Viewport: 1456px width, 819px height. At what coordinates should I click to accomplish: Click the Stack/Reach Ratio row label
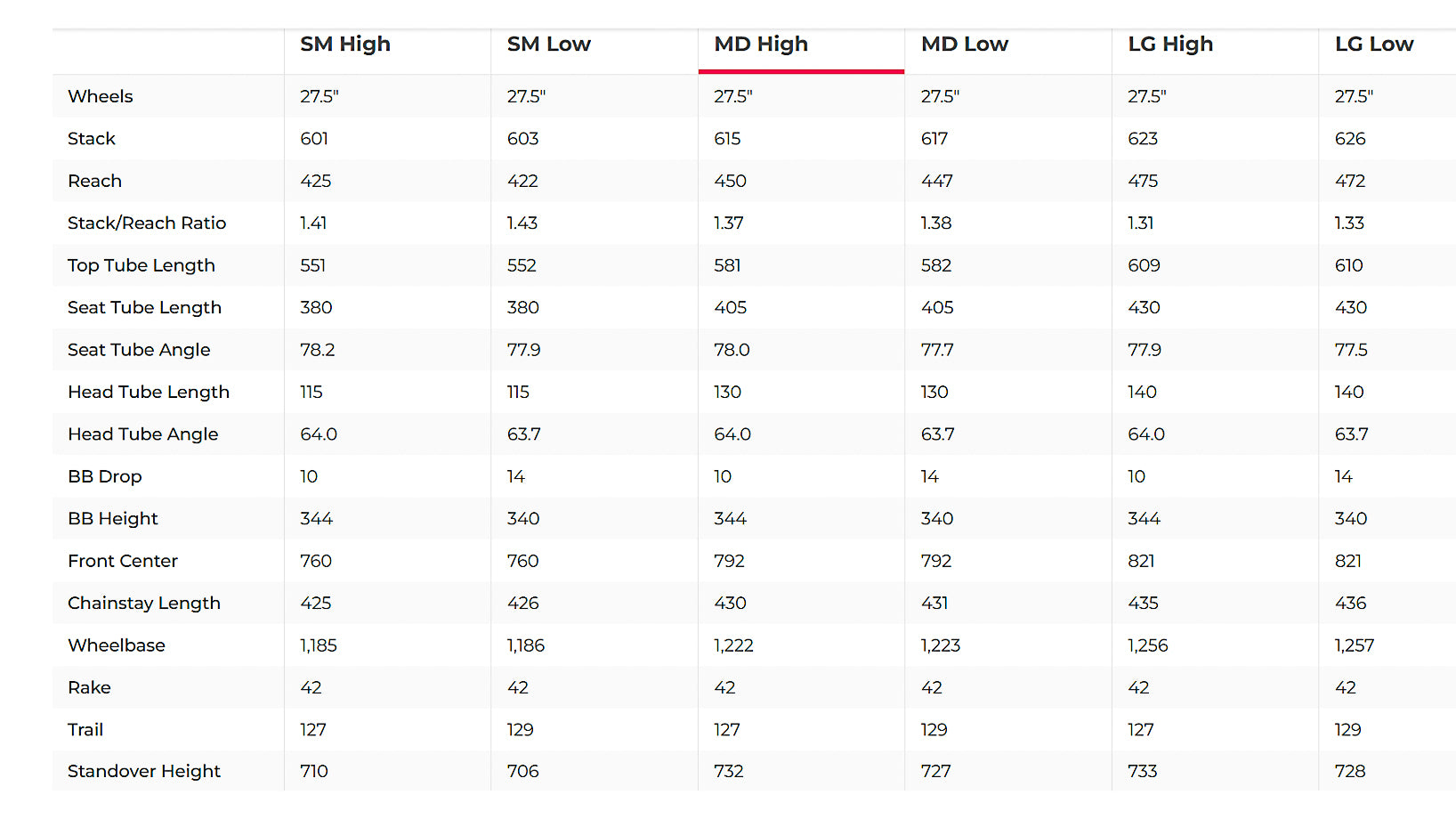point(147,223)
